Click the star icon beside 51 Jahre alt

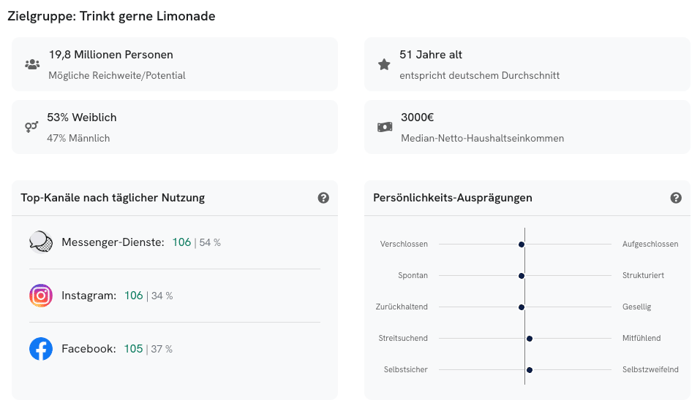coord(384,65)
